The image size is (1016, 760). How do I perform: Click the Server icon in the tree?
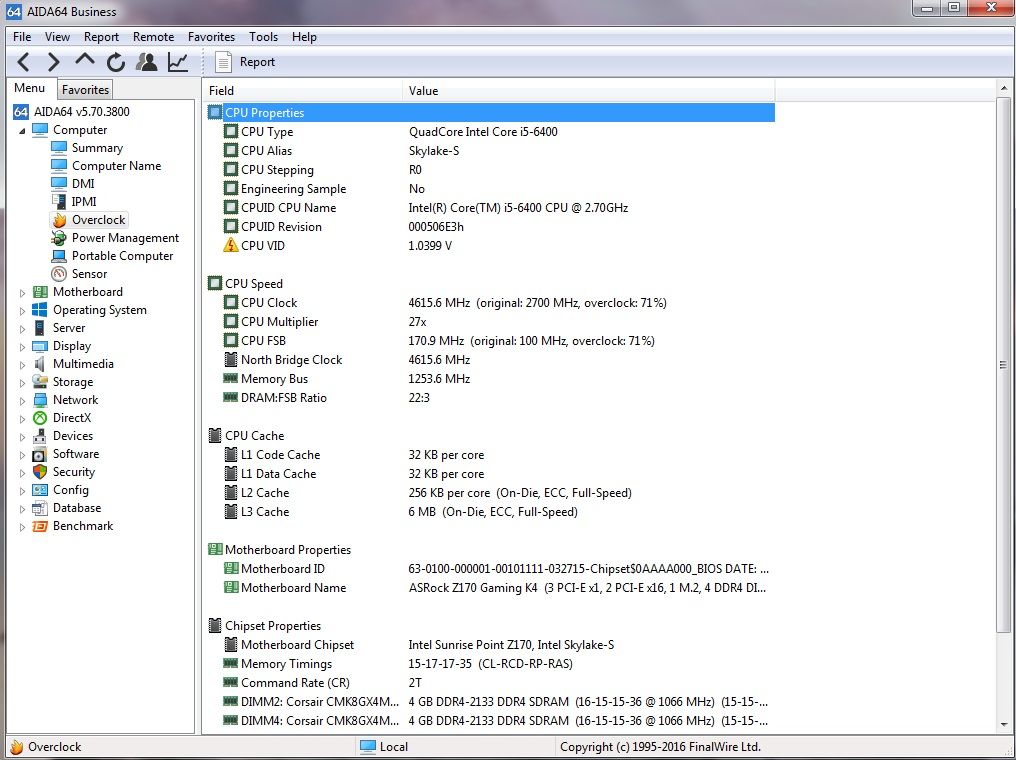(40, 328)
